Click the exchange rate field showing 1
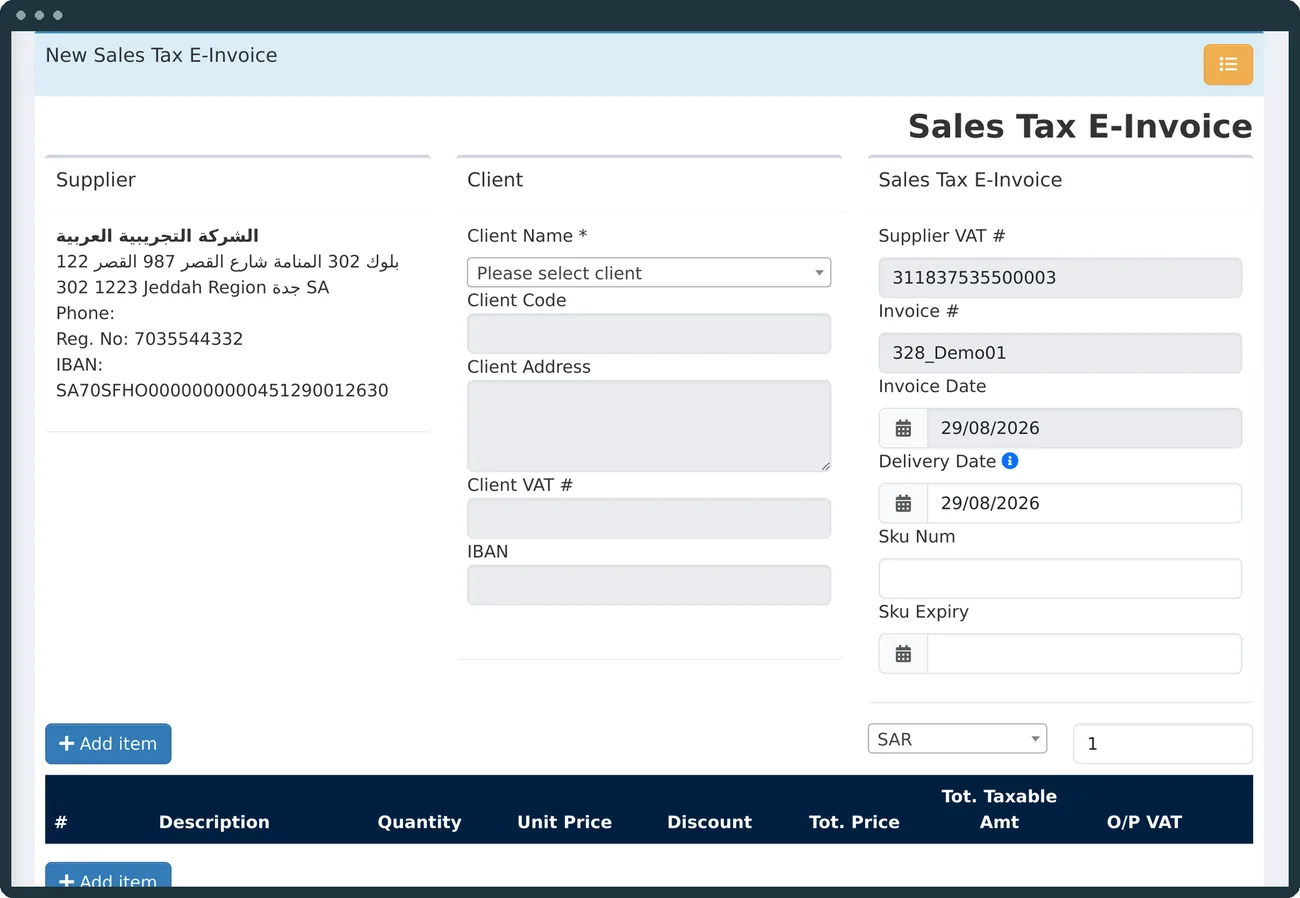1300x898 pixels. point(1163,744)
